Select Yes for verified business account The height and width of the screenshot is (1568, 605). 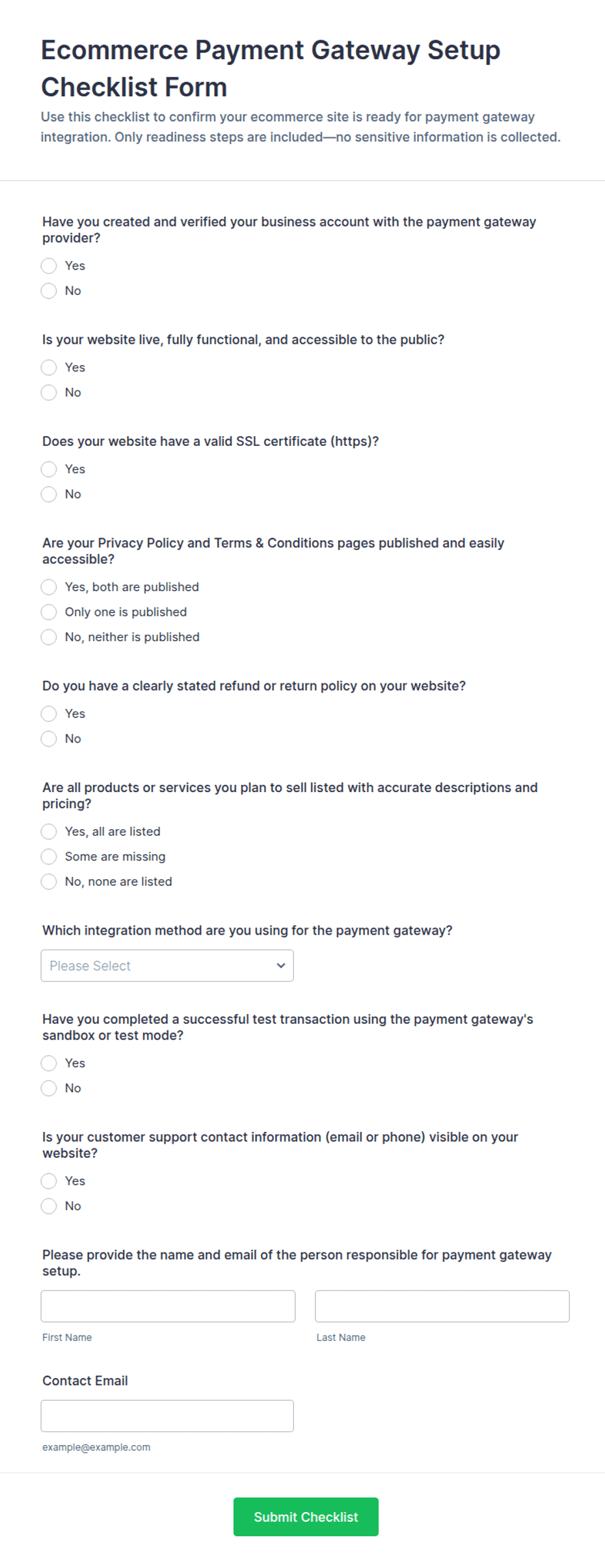click(49, 266)
